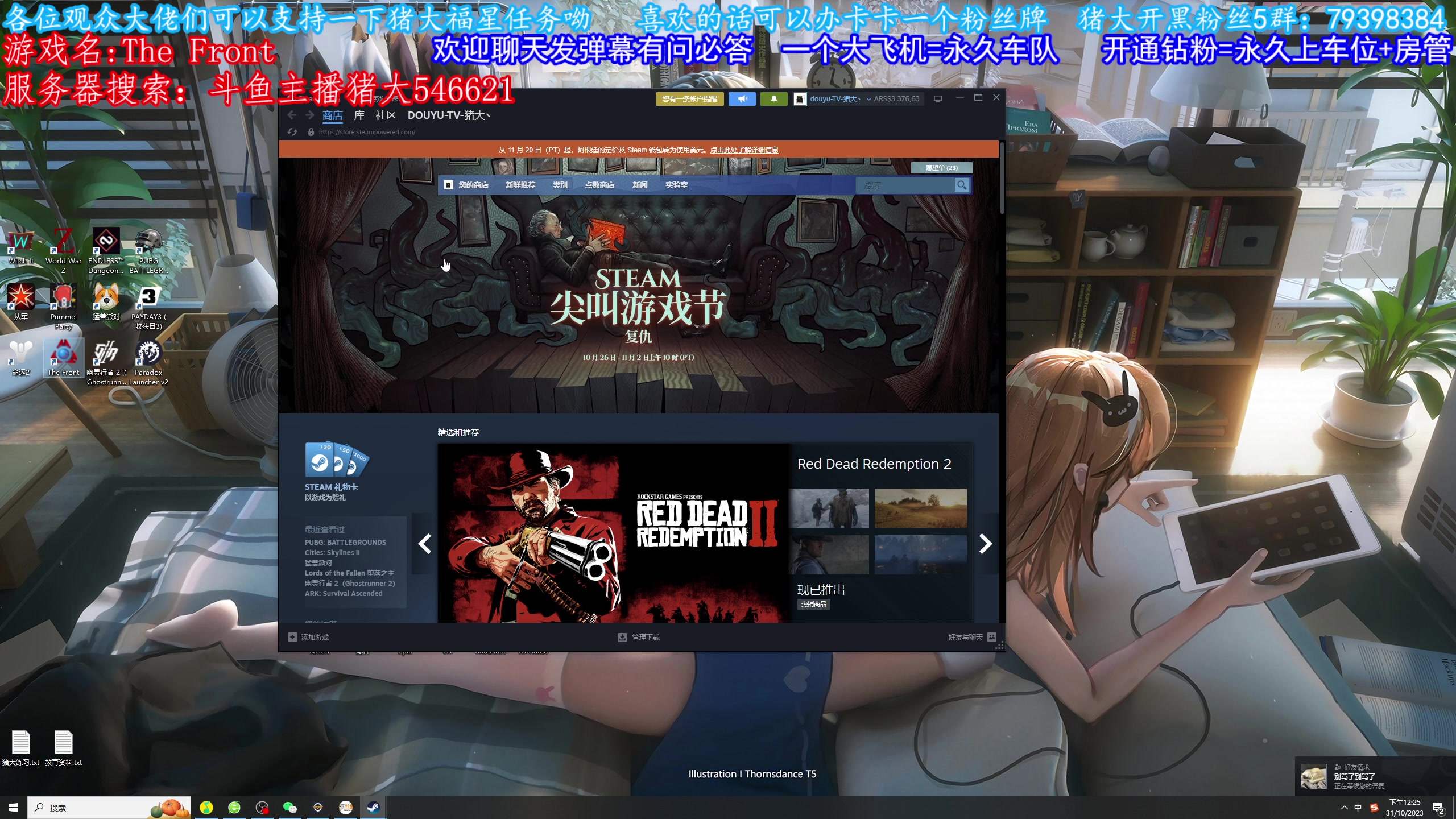This screenshot has width=1456, height=819.
Task: Click the snowy riders screenshot thumbnail
Action: pyautogui.click(x=829, y=508)
